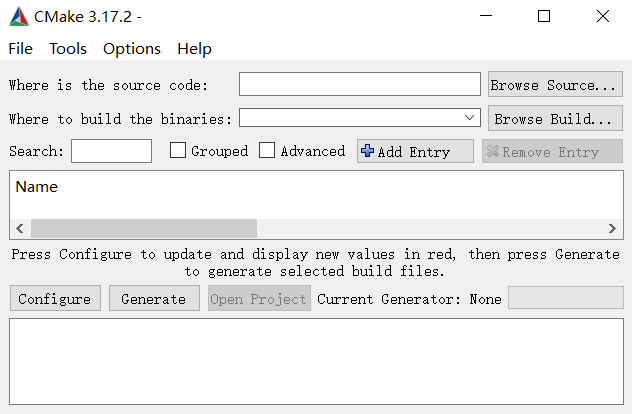Click Browse Build button
Viewport: 632px width, 414px height.
[555, 119]
